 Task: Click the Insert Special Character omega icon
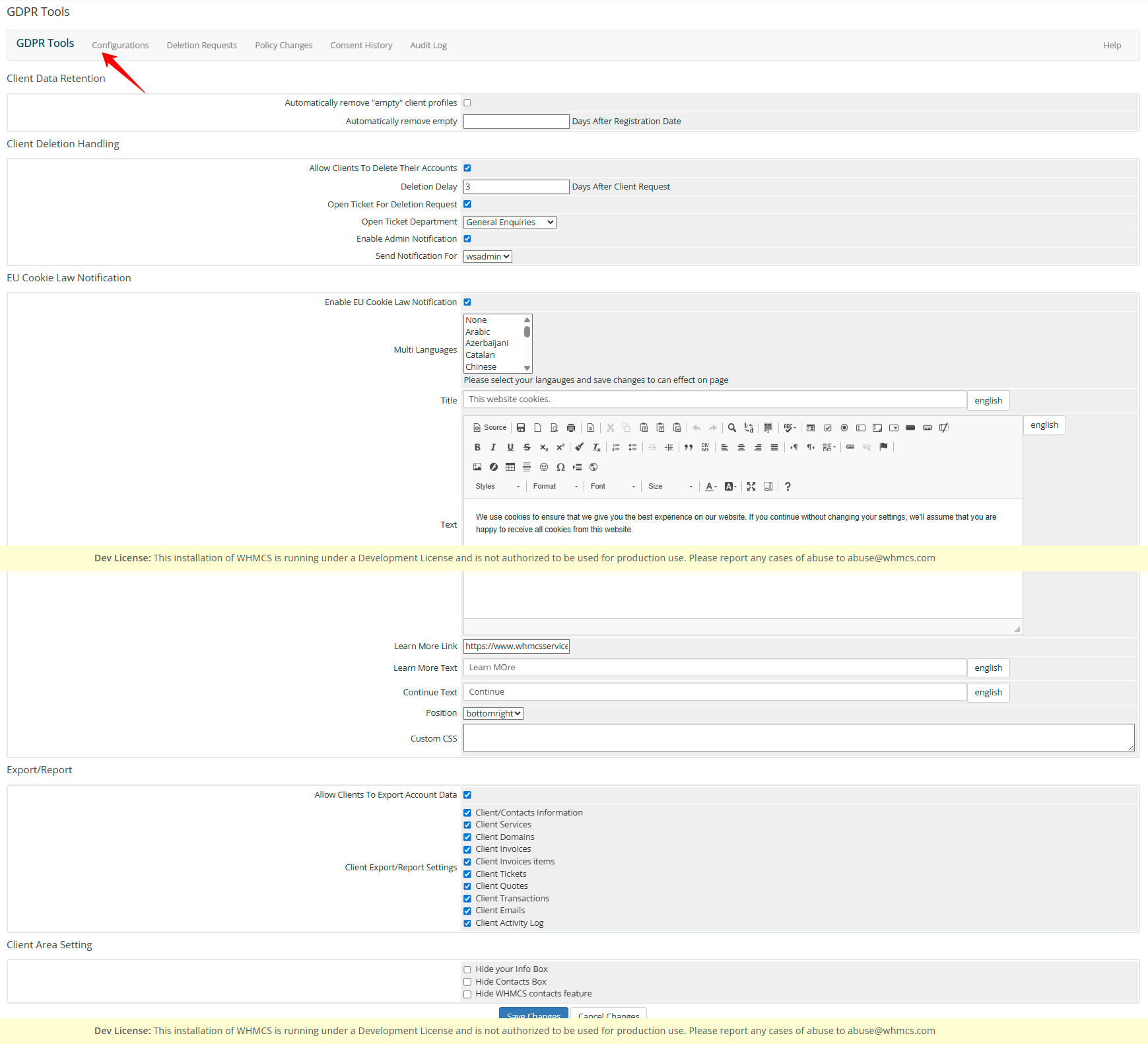pyautogui.click(x=560, y=467)
